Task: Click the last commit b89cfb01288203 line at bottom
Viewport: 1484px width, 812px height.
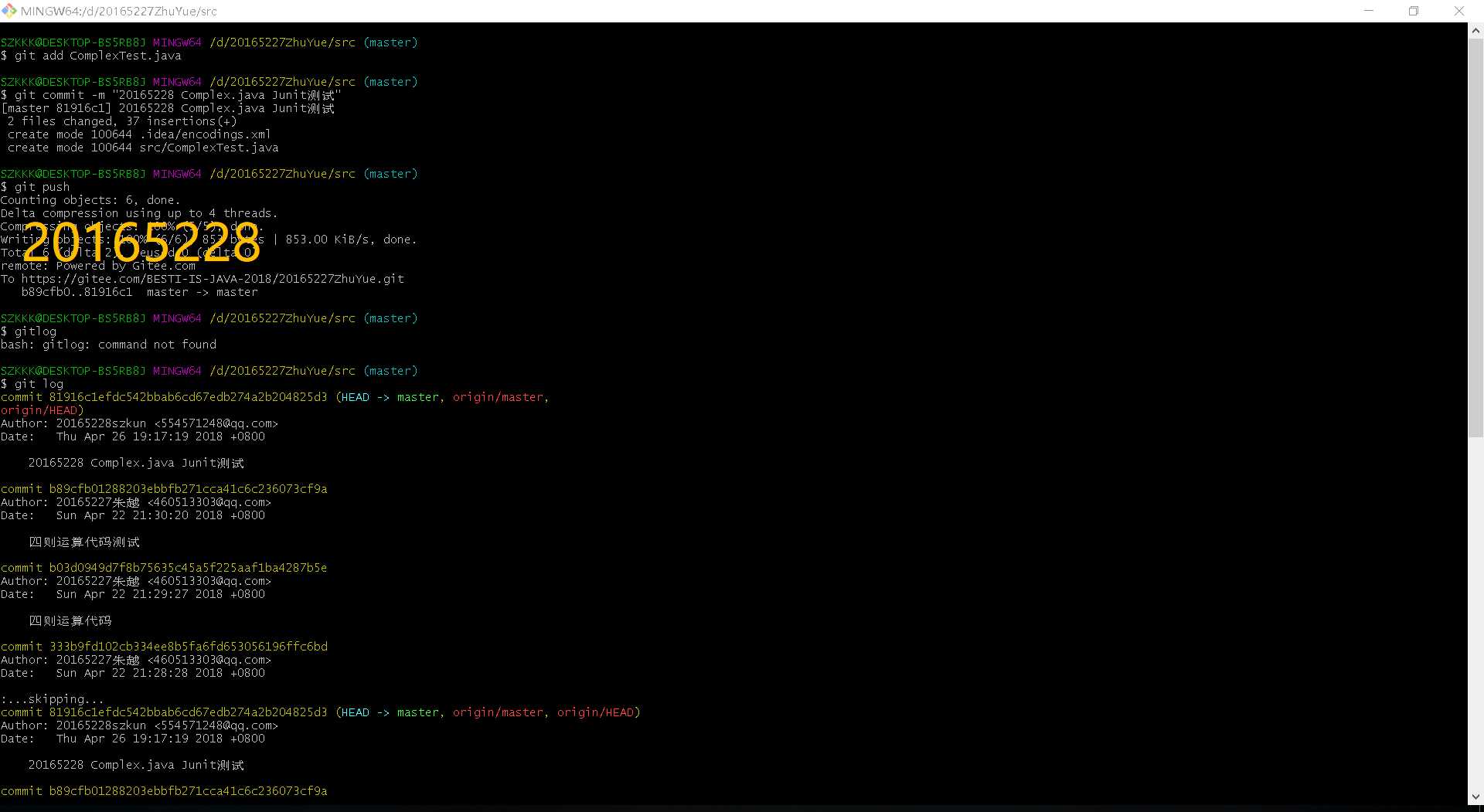Action: [164, 791]
